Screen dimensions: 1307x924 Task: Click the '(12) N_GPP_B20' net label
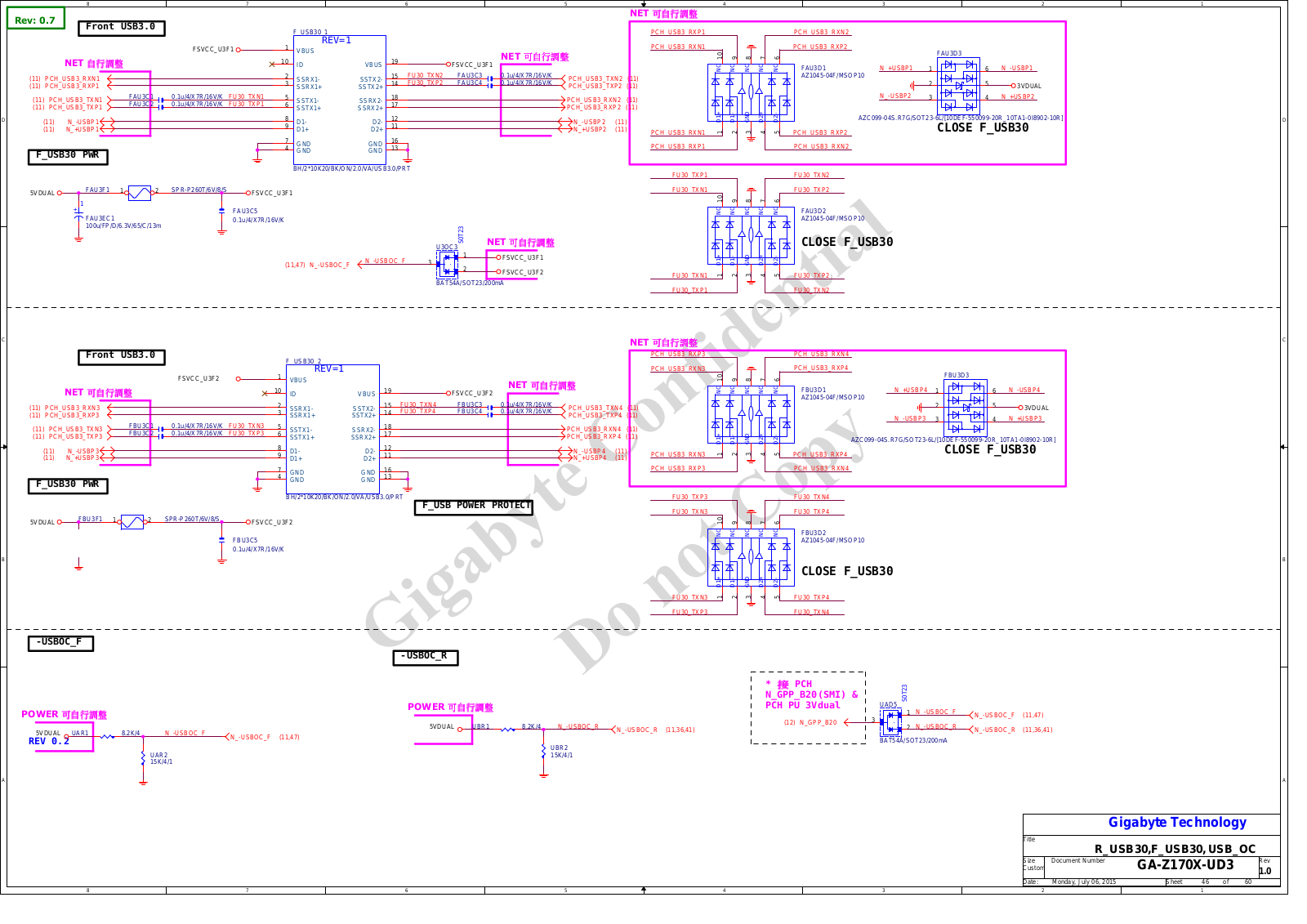(810, 722)
